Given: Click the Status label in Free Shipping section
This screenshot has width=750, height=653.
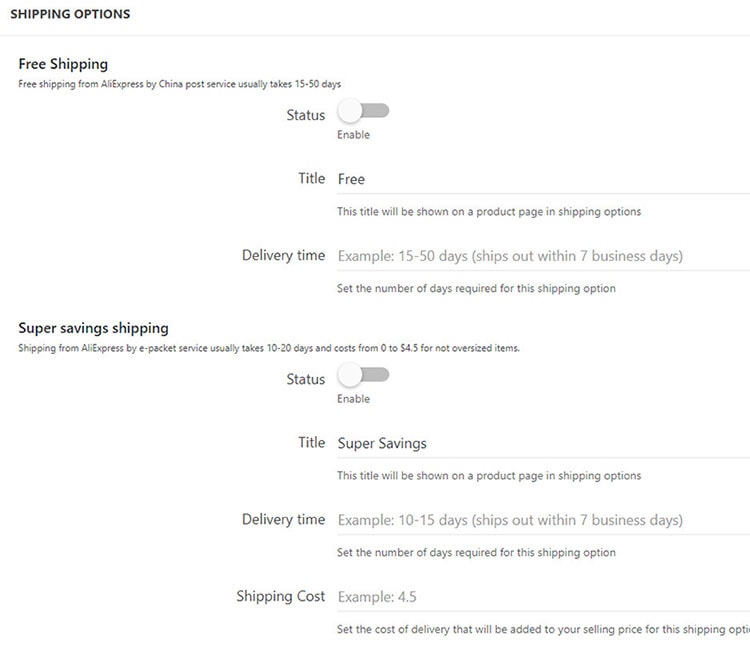Looking at the screenshot, I should 305,115.
